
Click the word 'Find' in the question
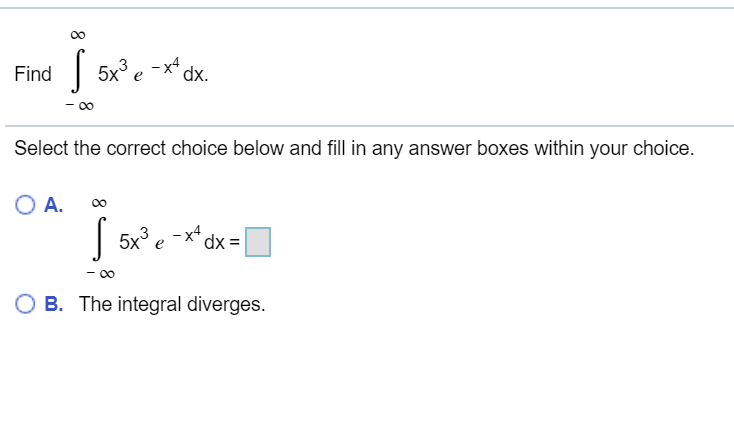[x=33, y=74]
